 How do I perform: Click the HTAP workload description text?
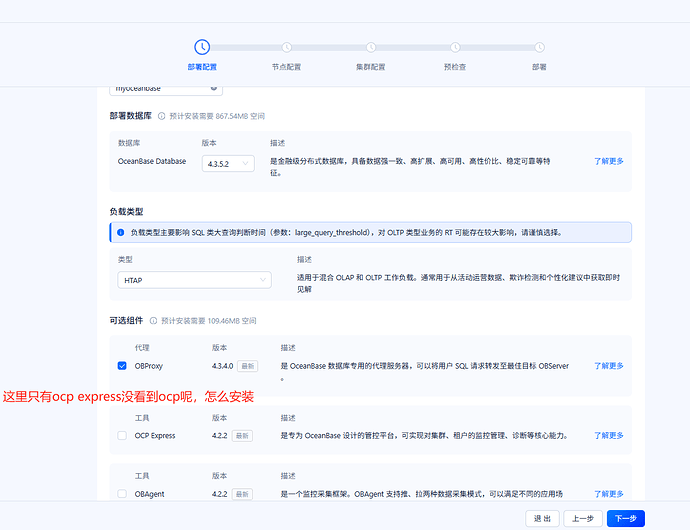point(458,283)
